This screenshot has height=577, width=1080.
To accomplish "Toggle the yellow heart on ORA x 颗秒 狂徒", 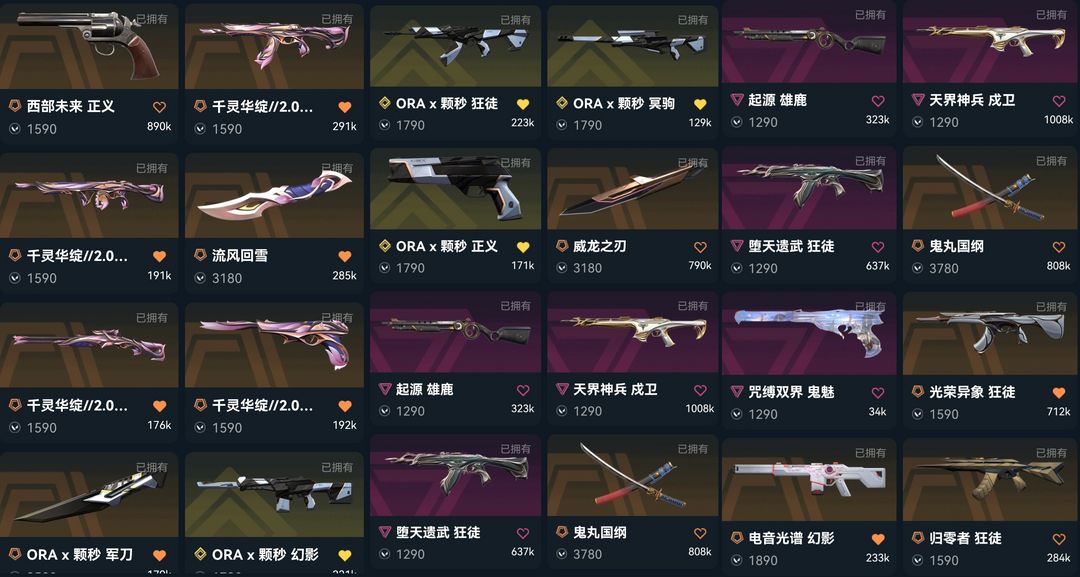I will pyautogui.click(x=523, y=104).
